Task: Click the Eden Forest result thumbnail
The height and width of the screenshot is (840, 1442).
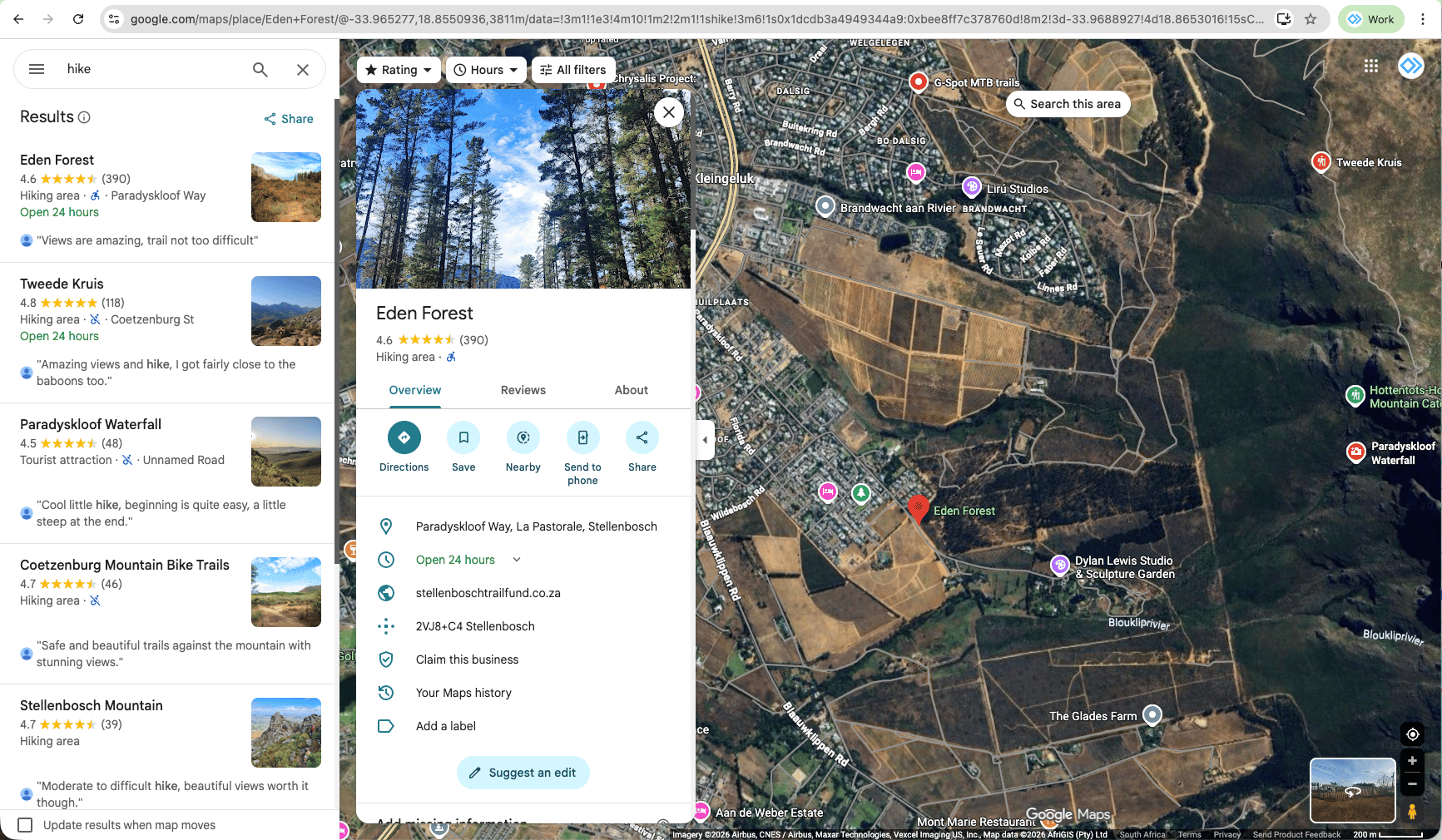Action: [x=286, y=187]
